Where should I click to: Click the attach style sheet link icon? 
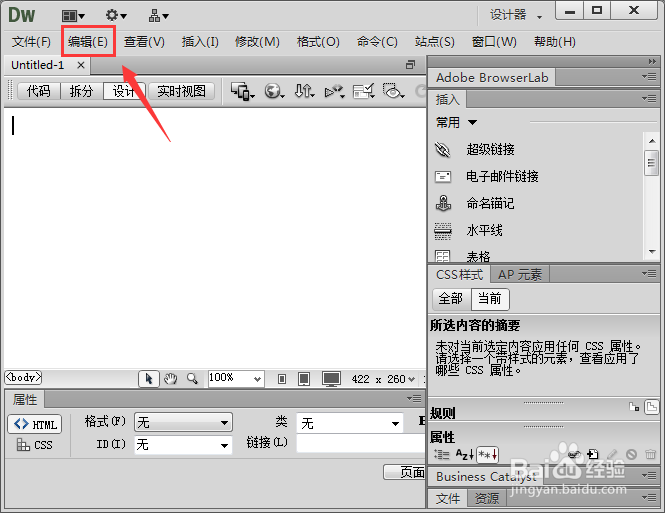coord(574,455)
